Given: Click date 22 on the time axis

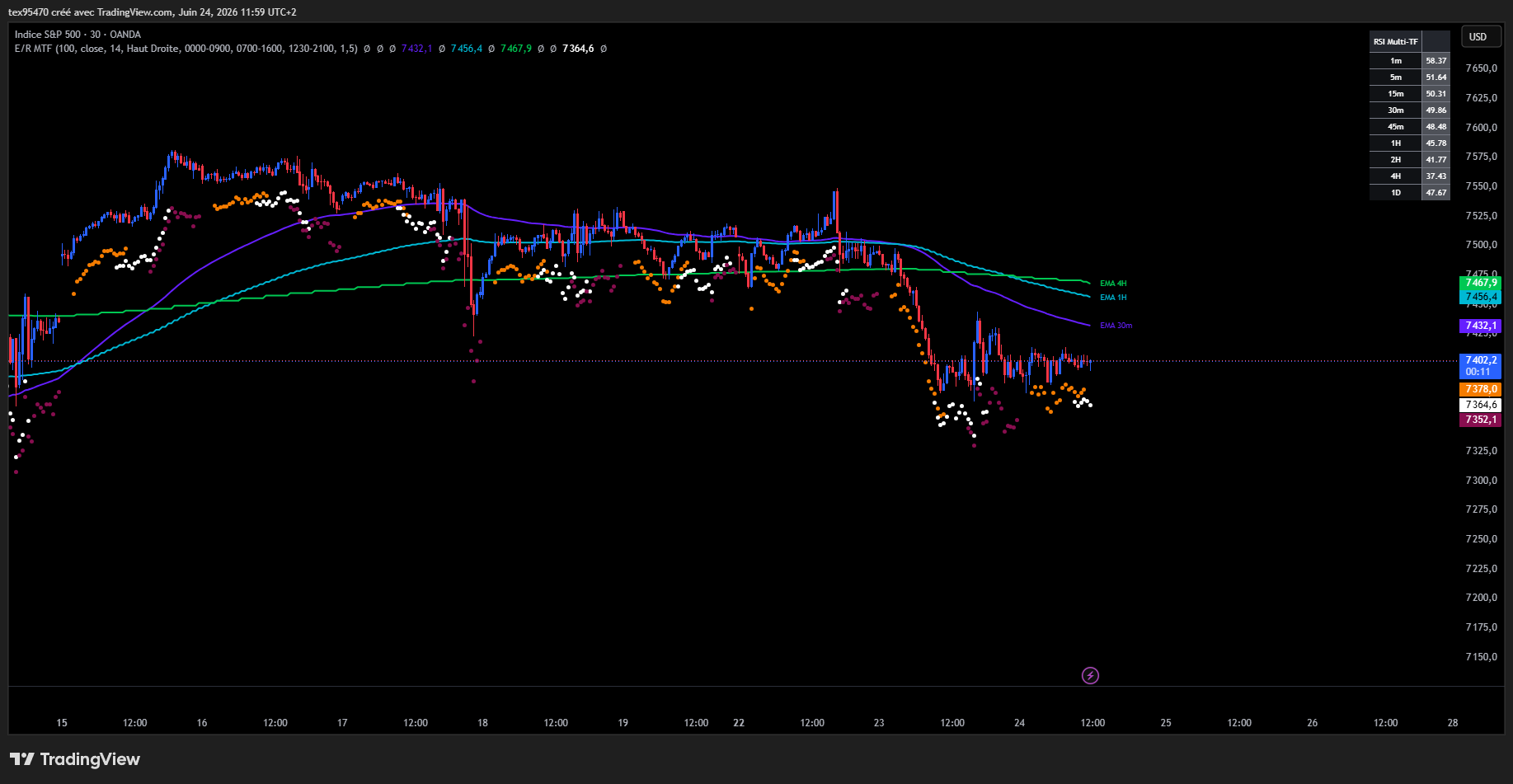Looking at the screenshot, I should pos(739,723).
